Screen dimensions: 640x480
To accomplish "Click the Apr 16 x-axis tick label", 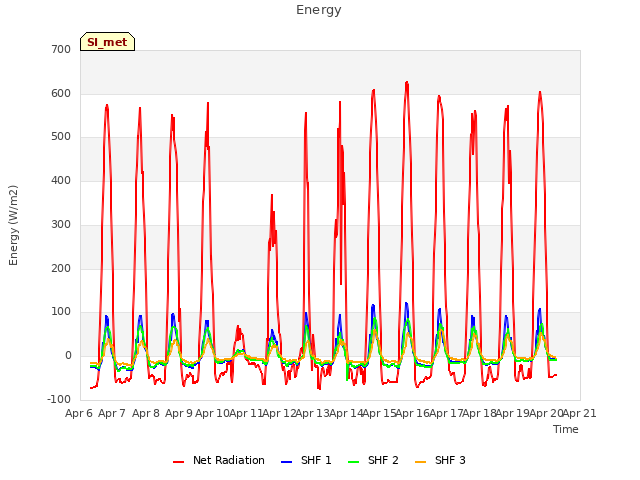I will 413,413.
